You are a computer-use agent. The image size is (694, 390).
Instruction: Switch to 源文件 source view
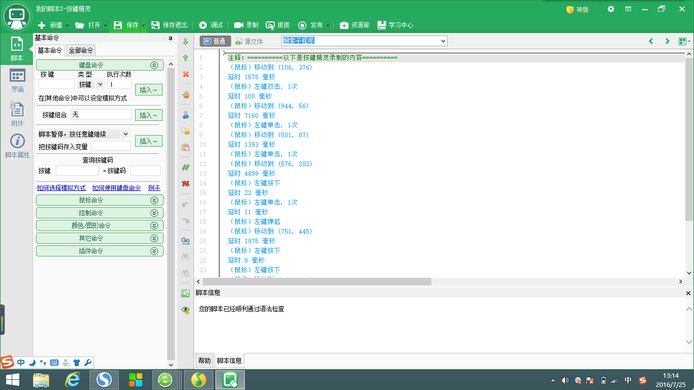click(x=249, y=41)
